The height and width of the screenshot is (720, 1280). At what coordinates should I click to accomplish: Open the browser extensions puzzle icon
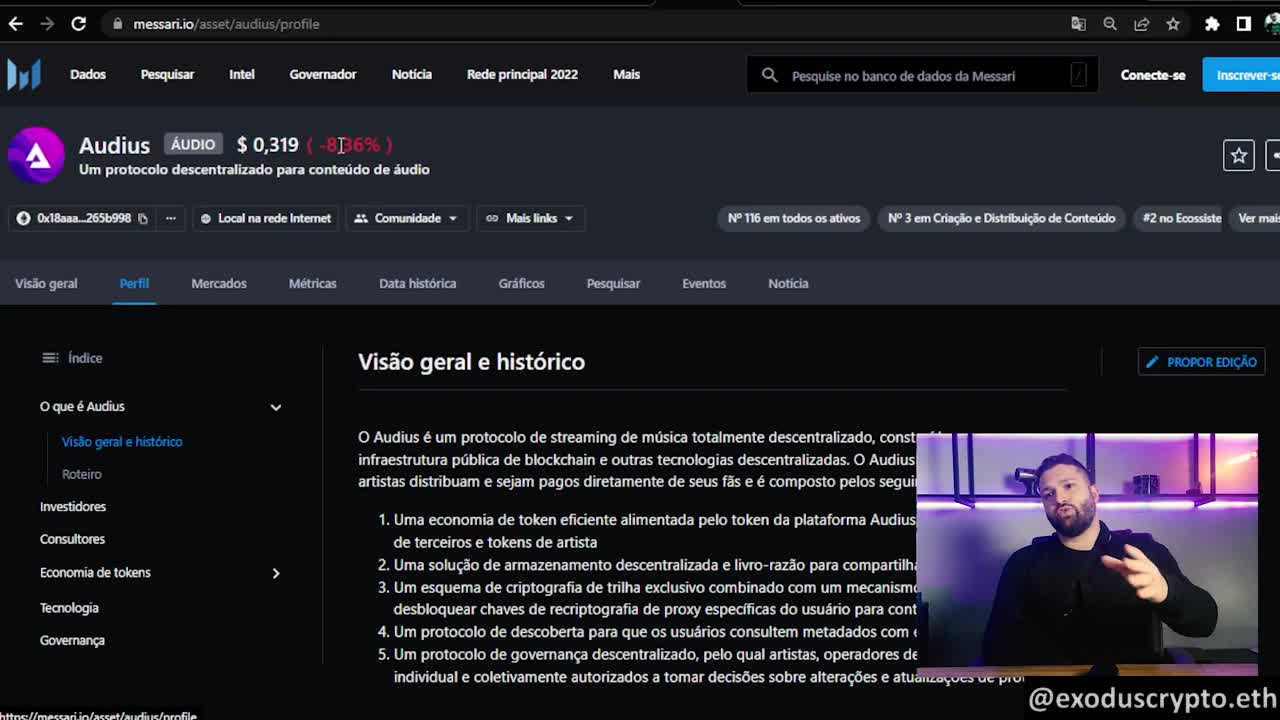click(x=1212, y=24)
